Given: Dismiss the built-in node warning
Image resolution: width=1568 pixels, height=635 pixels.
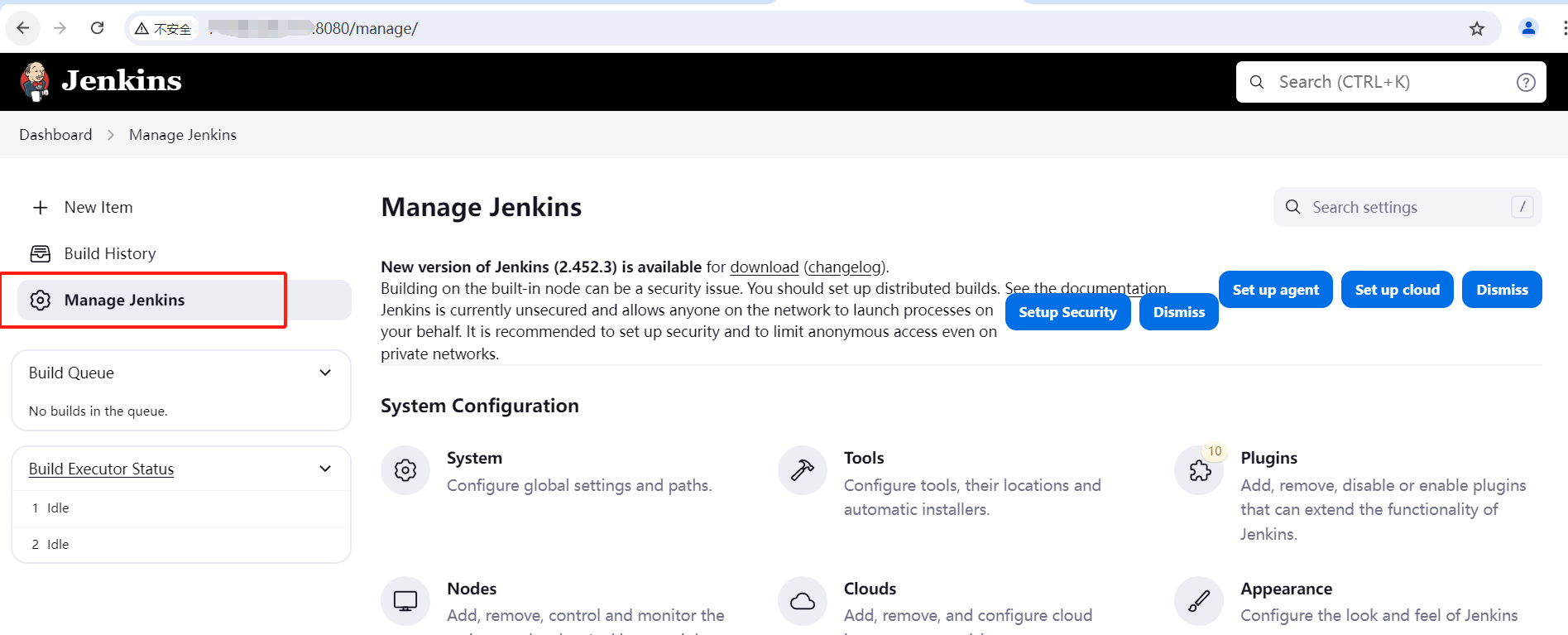Looking at the screenshot, I should point(1502,290).
